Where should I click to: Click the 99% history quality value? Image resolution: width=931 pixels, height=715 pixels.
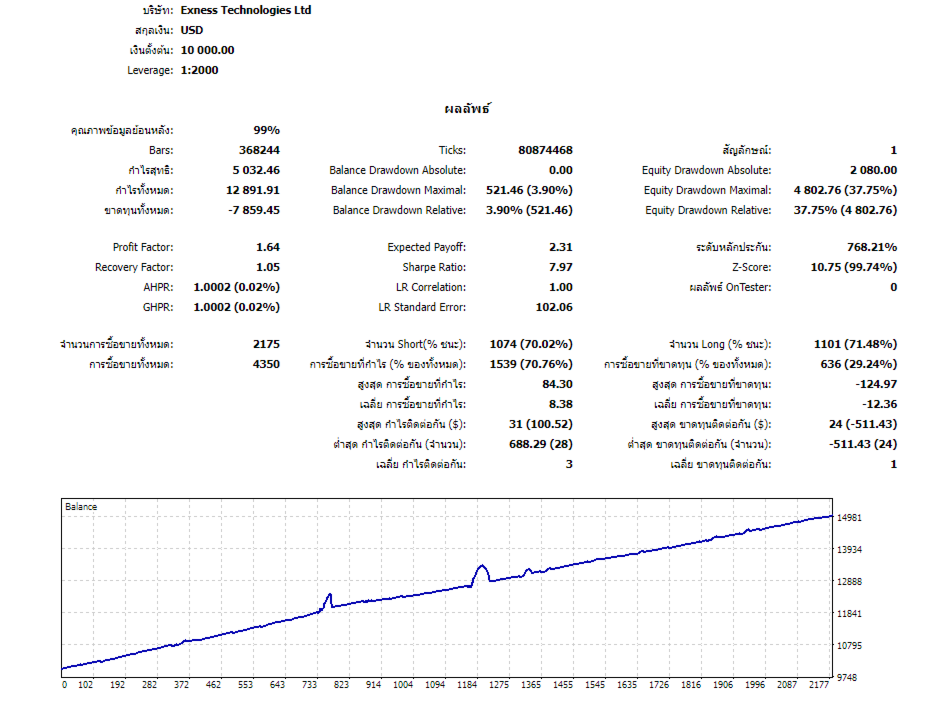(266, 130)
